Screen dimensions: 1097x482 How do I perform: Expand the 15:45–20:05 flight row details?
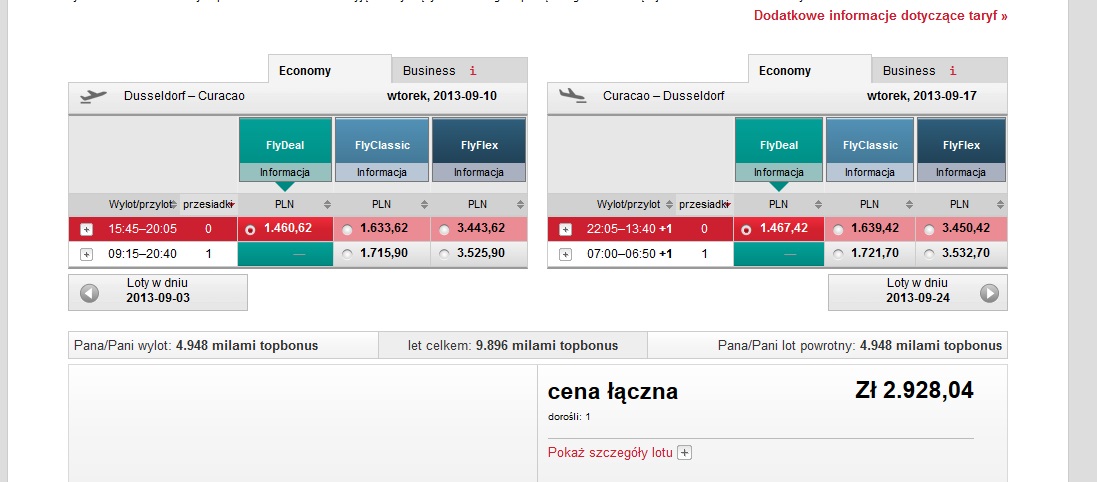[87, 229]
